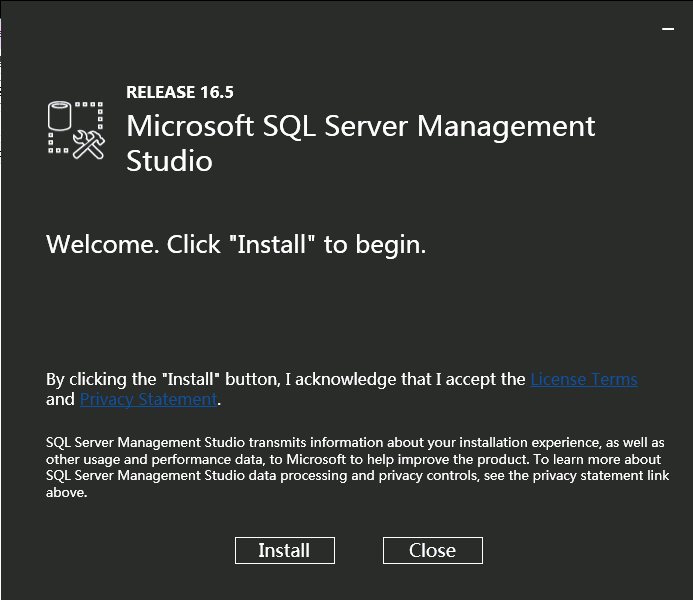Click the word Studio in the heading
This screenshot has height=600, width=693.
click(169, 161)
